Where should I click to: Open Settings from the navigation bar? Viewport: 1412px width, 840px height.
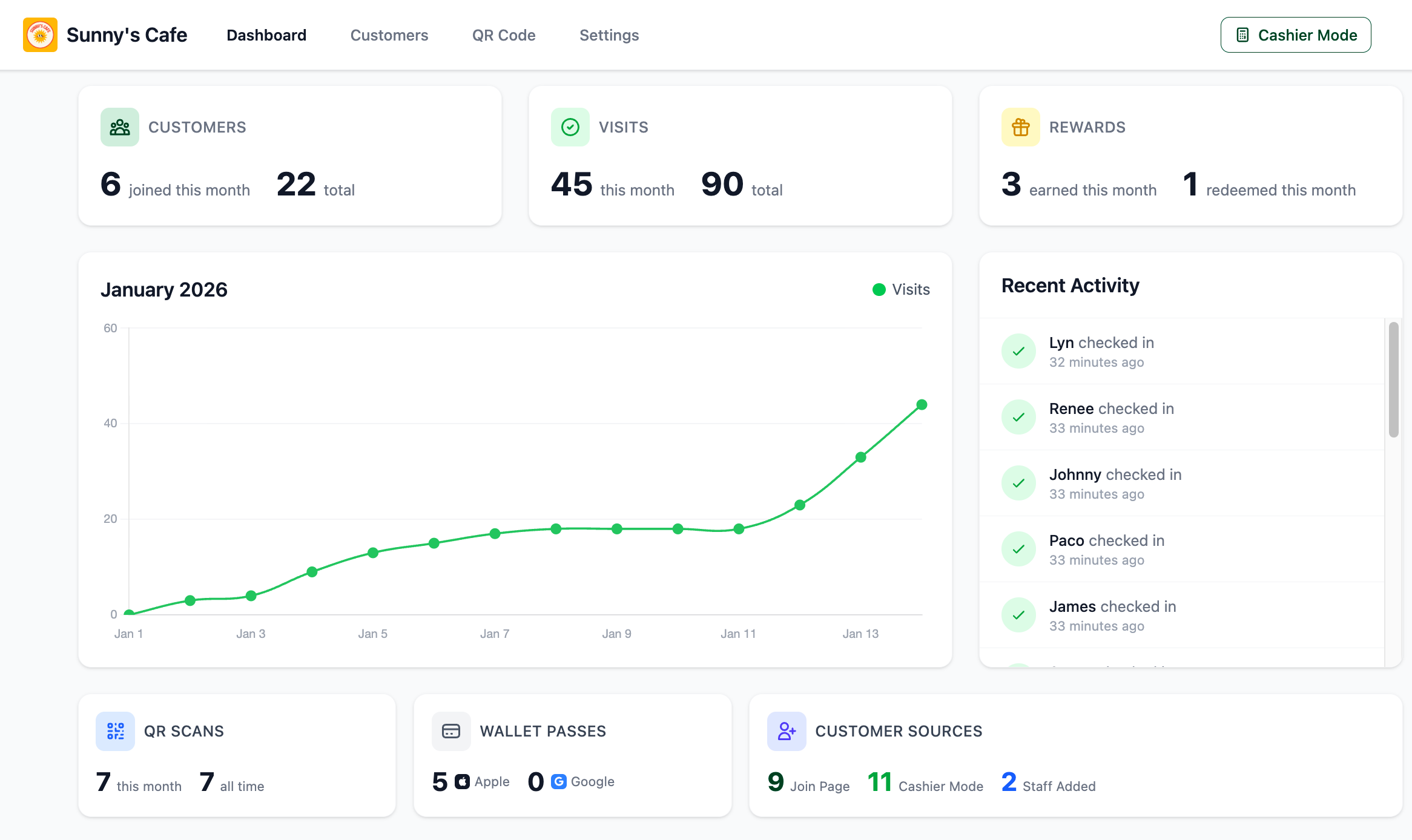point(609,35)
